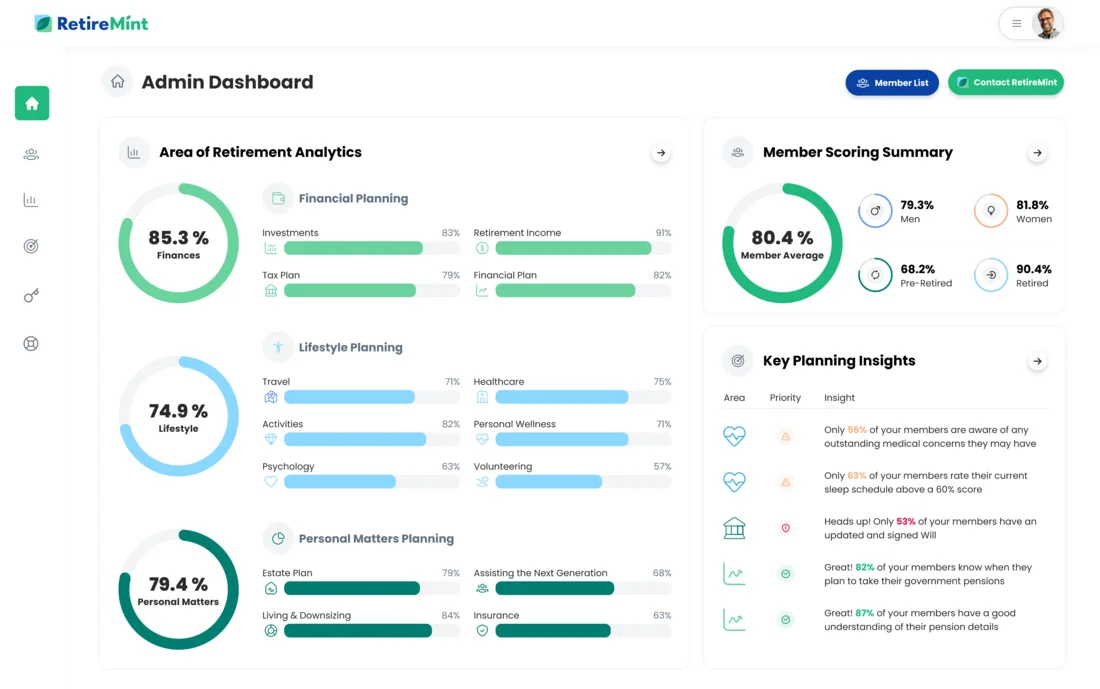This screenshot has height=689, width=1100.
Task: Click the key sidebar icon
Action: point(31,295)
